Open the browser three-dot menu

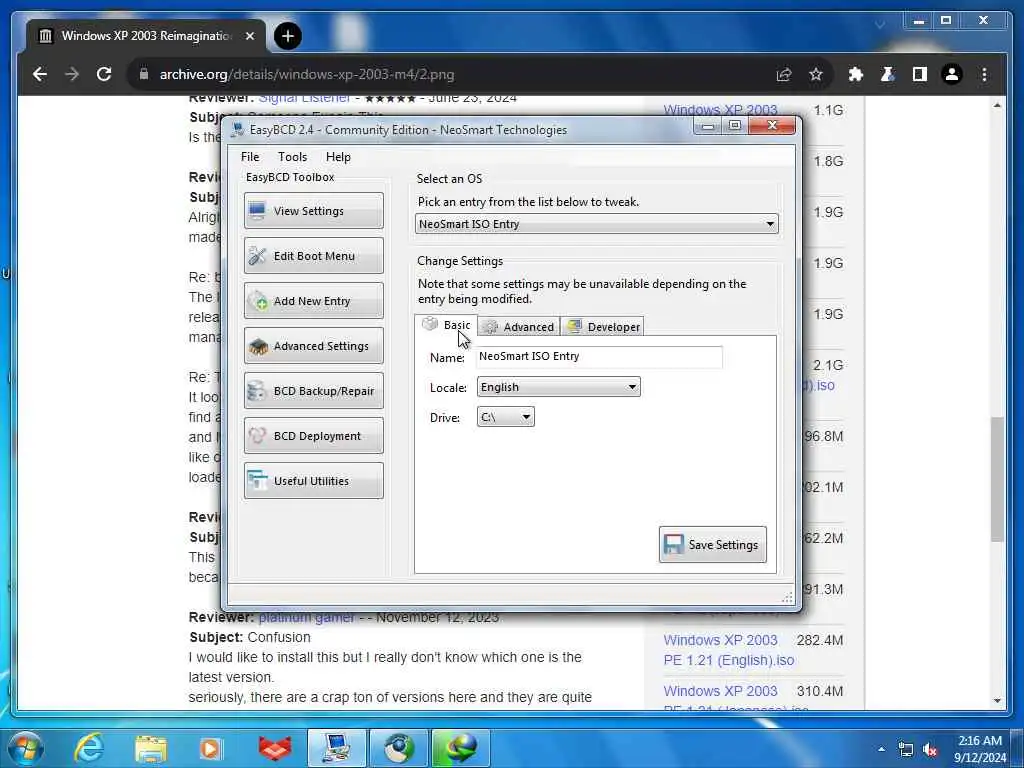(x=984, y=74)
